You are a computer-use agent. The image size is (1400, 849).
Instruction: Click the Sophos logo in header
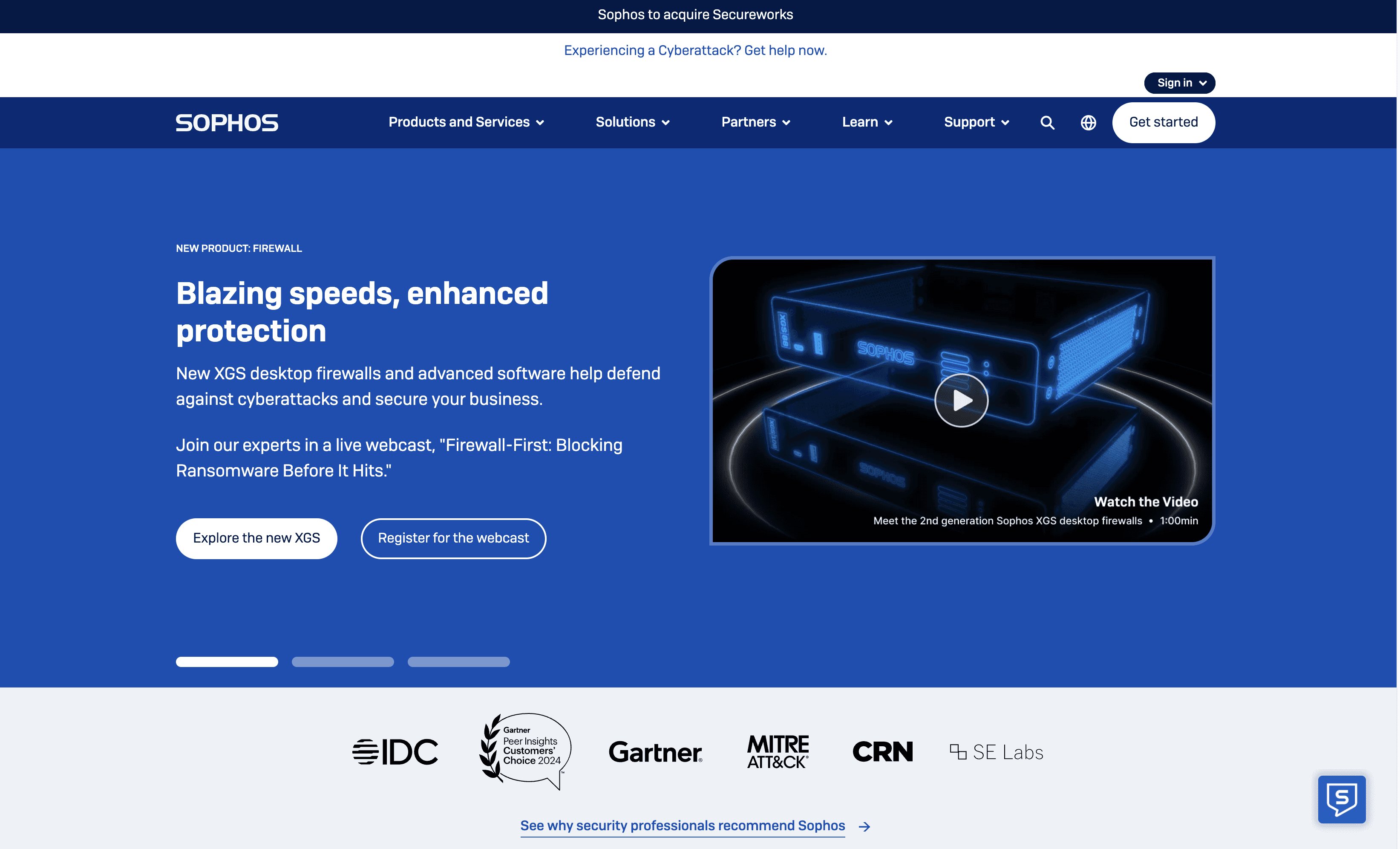click(227, 123)
